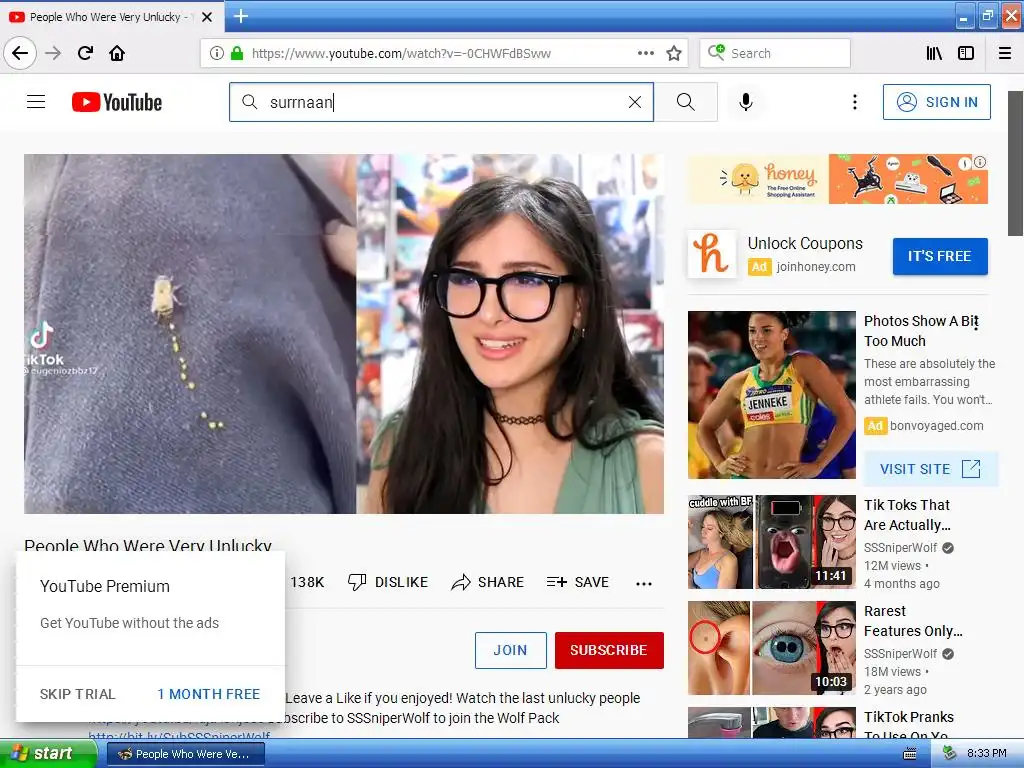Click the browser Back arrow button
Image resolution: width=1024 pixels, height=768 pixels.
[x=20, y=53]
